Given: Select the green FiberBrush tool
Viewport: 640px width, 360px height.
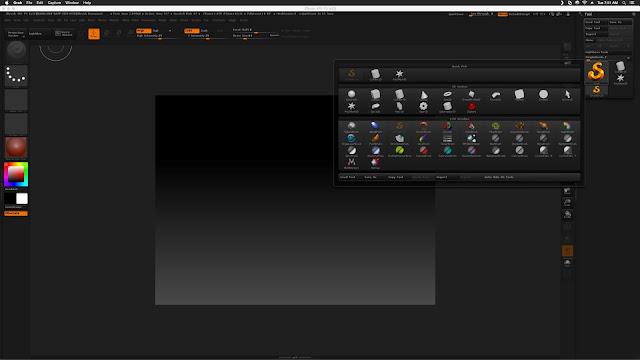Looking at the screenshot, I should [496, 127].
